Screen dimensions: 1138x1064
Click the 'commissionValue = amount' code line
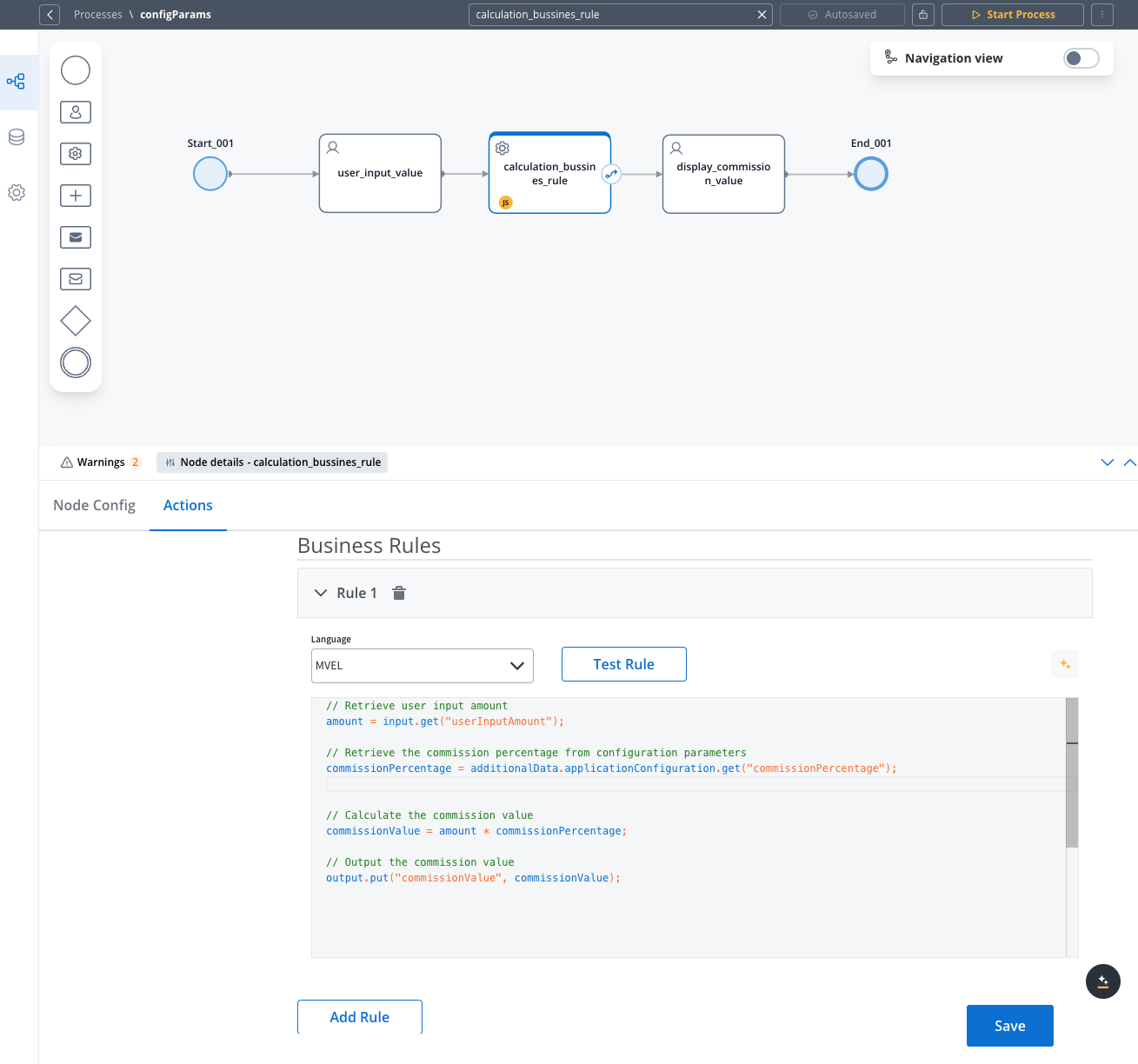pyautogui.click(x=476, y=831)
